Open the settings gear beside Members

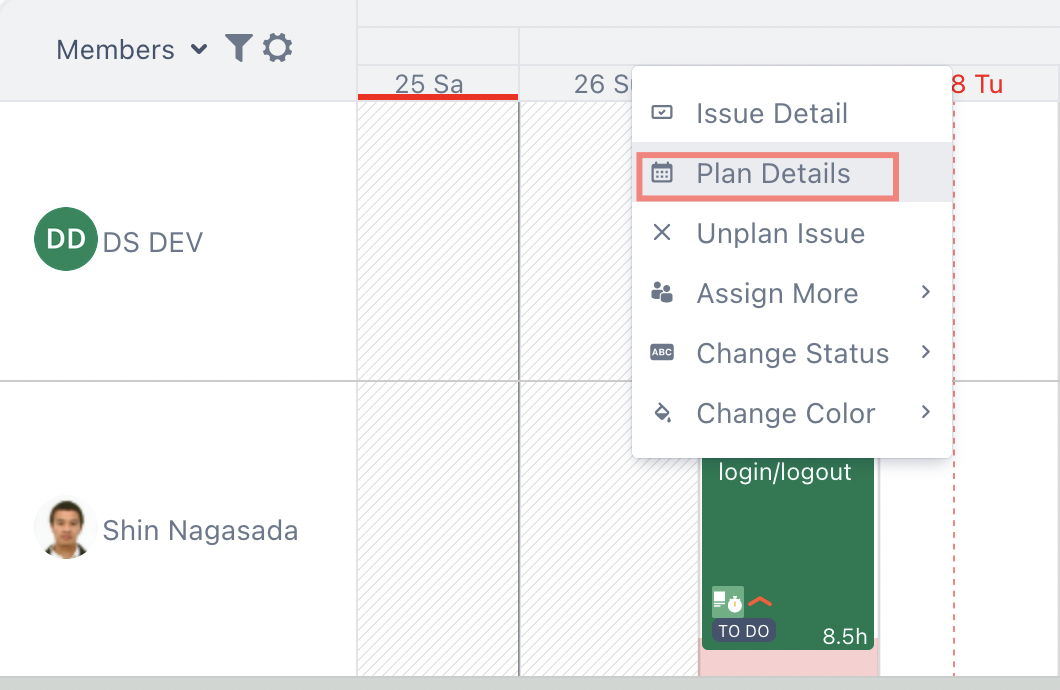277,48
